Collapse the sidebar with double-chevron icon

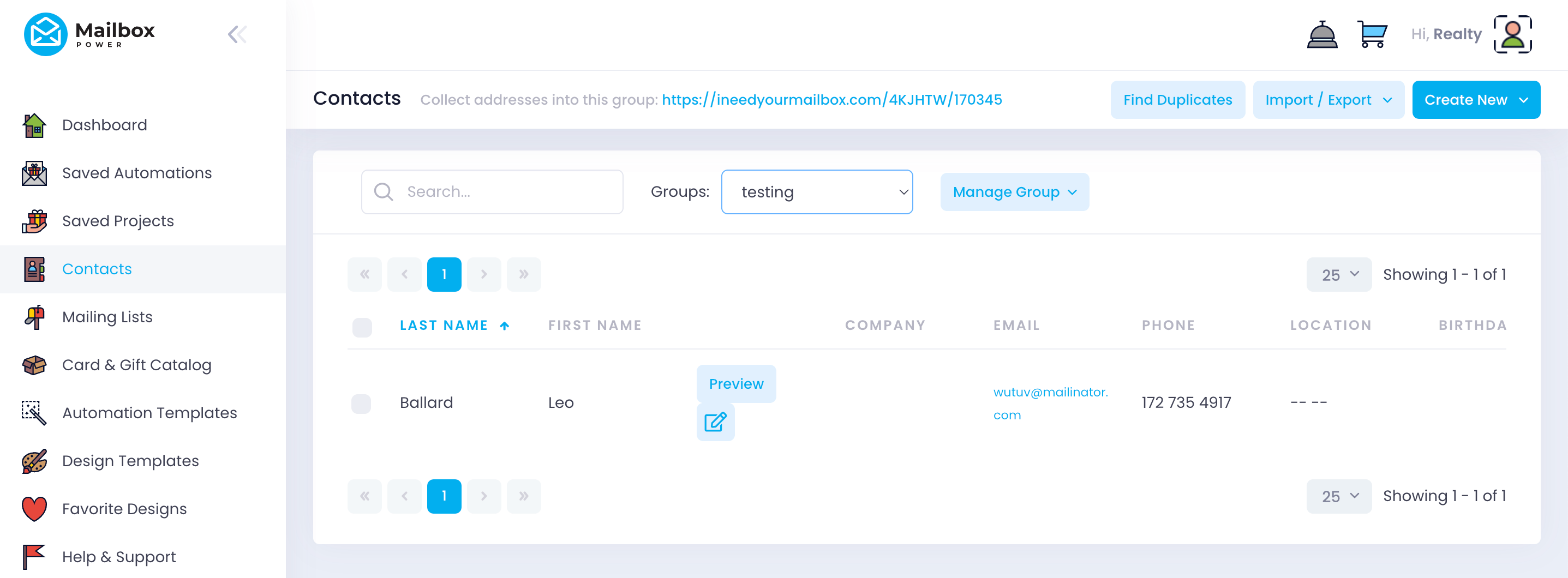[237, 35]
